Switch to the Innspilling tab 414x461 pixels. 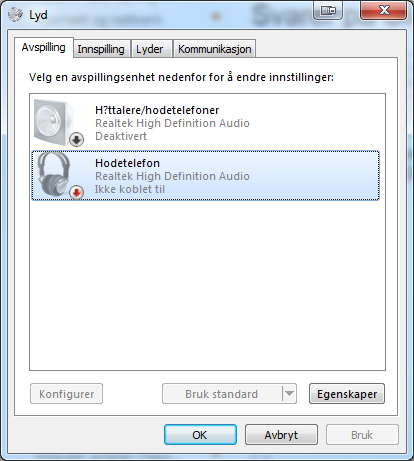[101, 49]
